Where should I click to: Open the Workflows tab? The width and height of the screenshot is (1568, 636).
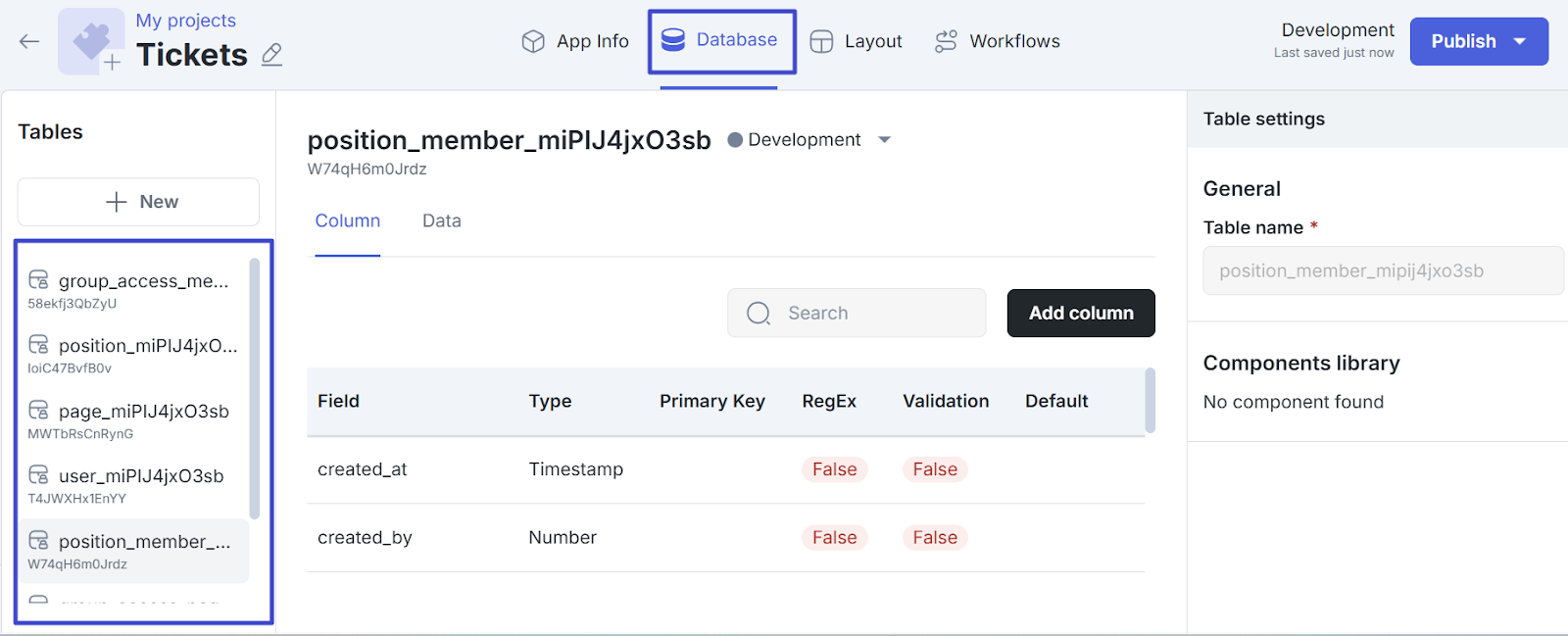[x=998, y=41]
